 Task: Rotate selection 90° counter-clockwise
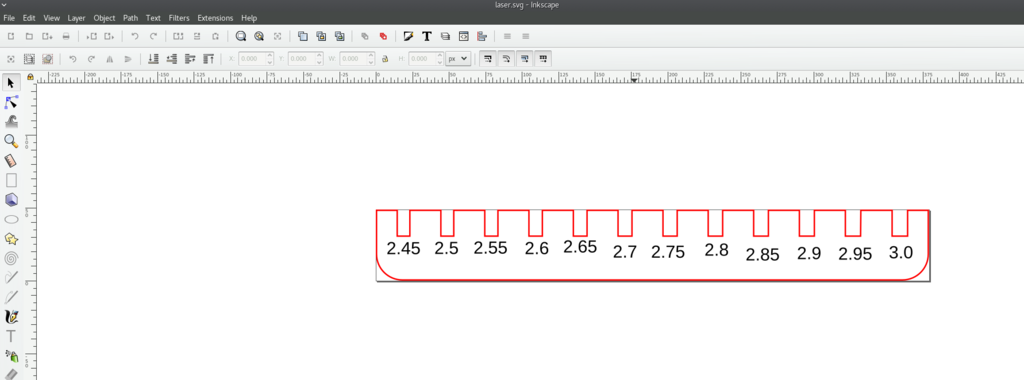(73, 59)
